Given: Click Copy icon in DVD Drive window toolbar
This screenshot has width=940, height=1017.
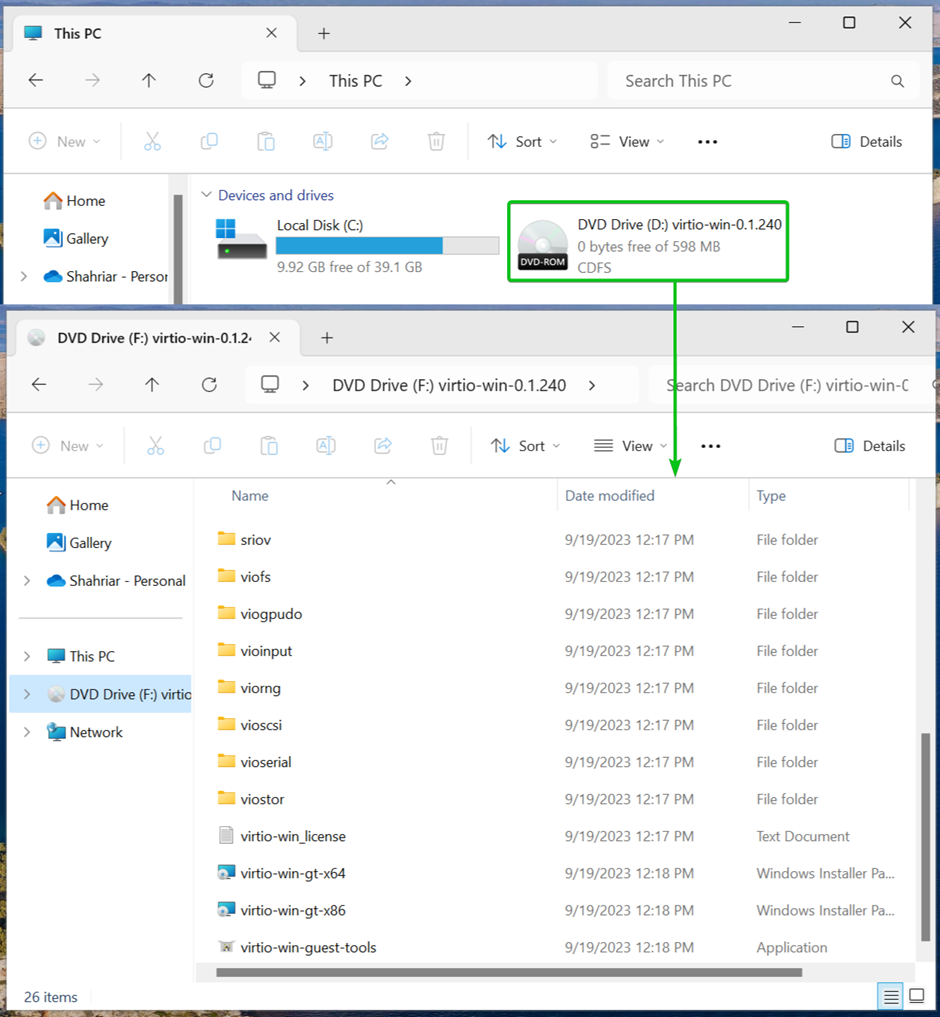Looking at the screenshot, I should coord(212,446).
